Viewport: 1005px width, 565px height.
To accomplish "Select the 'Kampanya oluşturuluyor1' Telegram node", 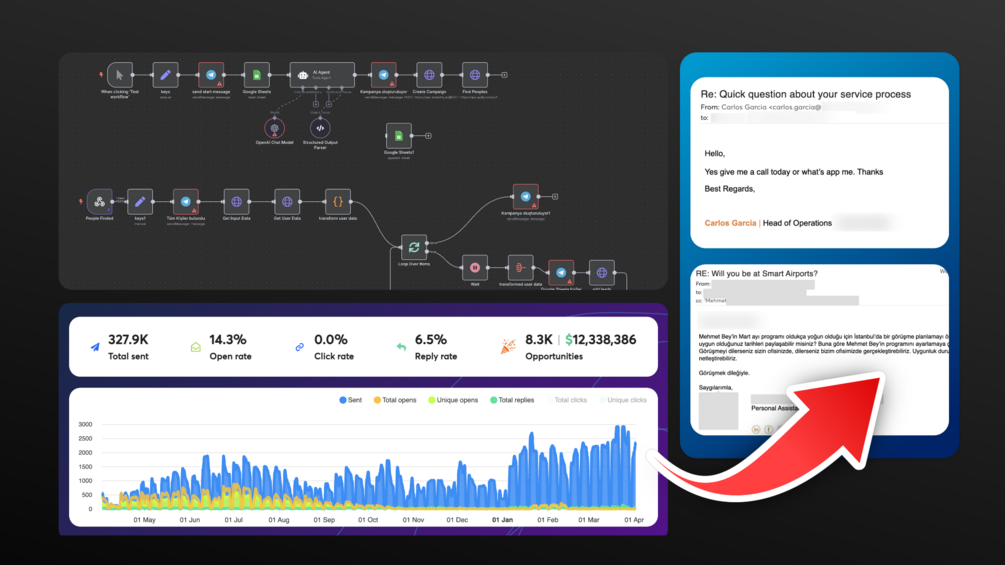I will (x=526, y=197).
